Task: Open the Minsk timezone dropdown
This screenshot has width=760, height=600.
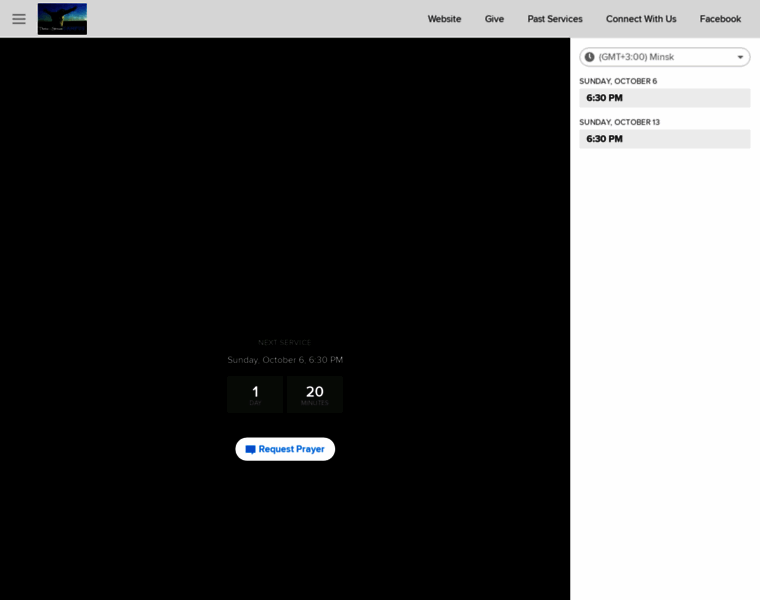Action: [665, 57]
